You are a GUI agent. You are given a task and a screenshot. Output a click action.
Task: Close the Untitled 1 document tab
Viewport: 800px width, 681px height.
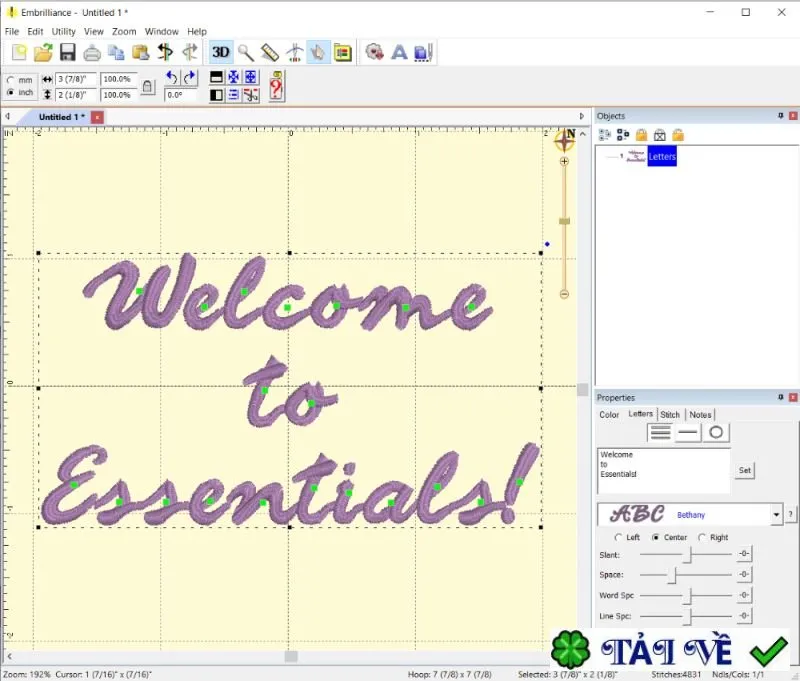point(97,117)
